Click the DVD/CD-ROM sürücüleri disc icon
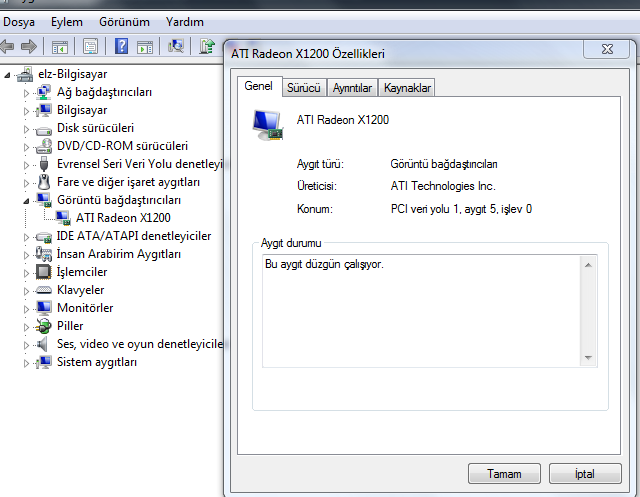640x497 pixels. click(x=44, y=146)
